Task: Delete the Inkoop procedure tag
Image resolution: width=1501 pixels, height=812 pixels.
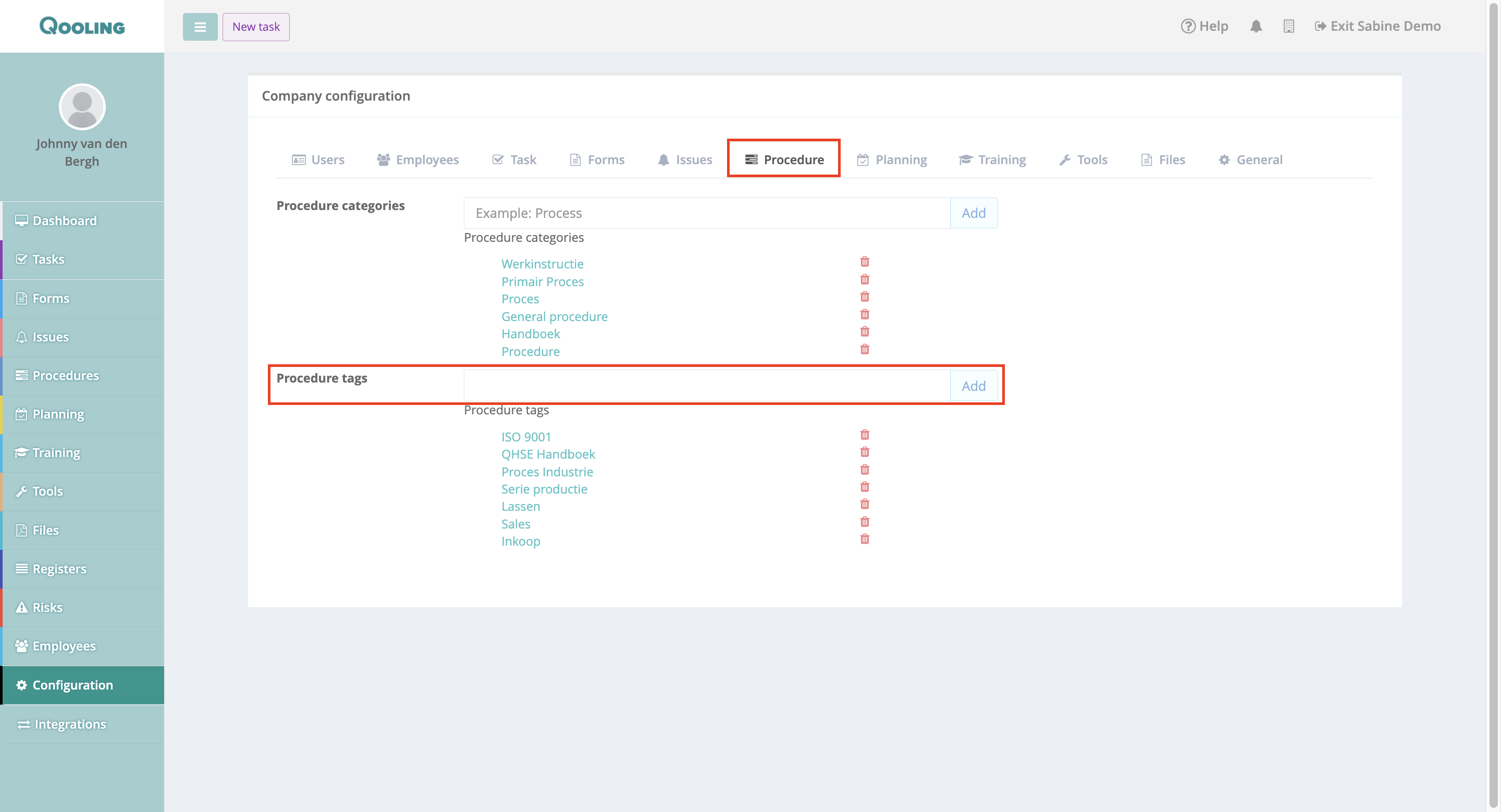Action: 865,539
